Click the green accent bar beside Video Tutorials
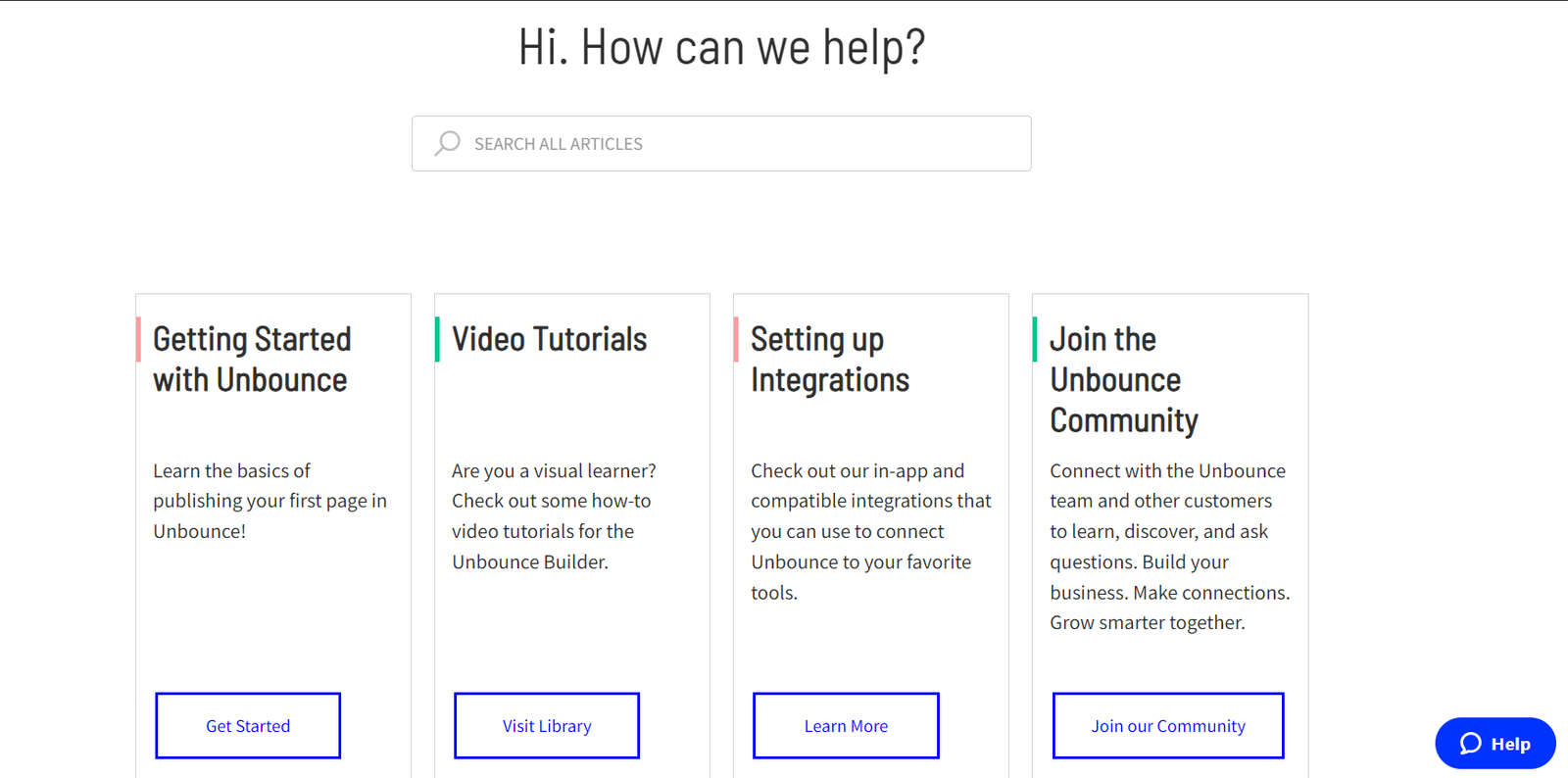The image size is (1568, 778). tap(437, 339)
